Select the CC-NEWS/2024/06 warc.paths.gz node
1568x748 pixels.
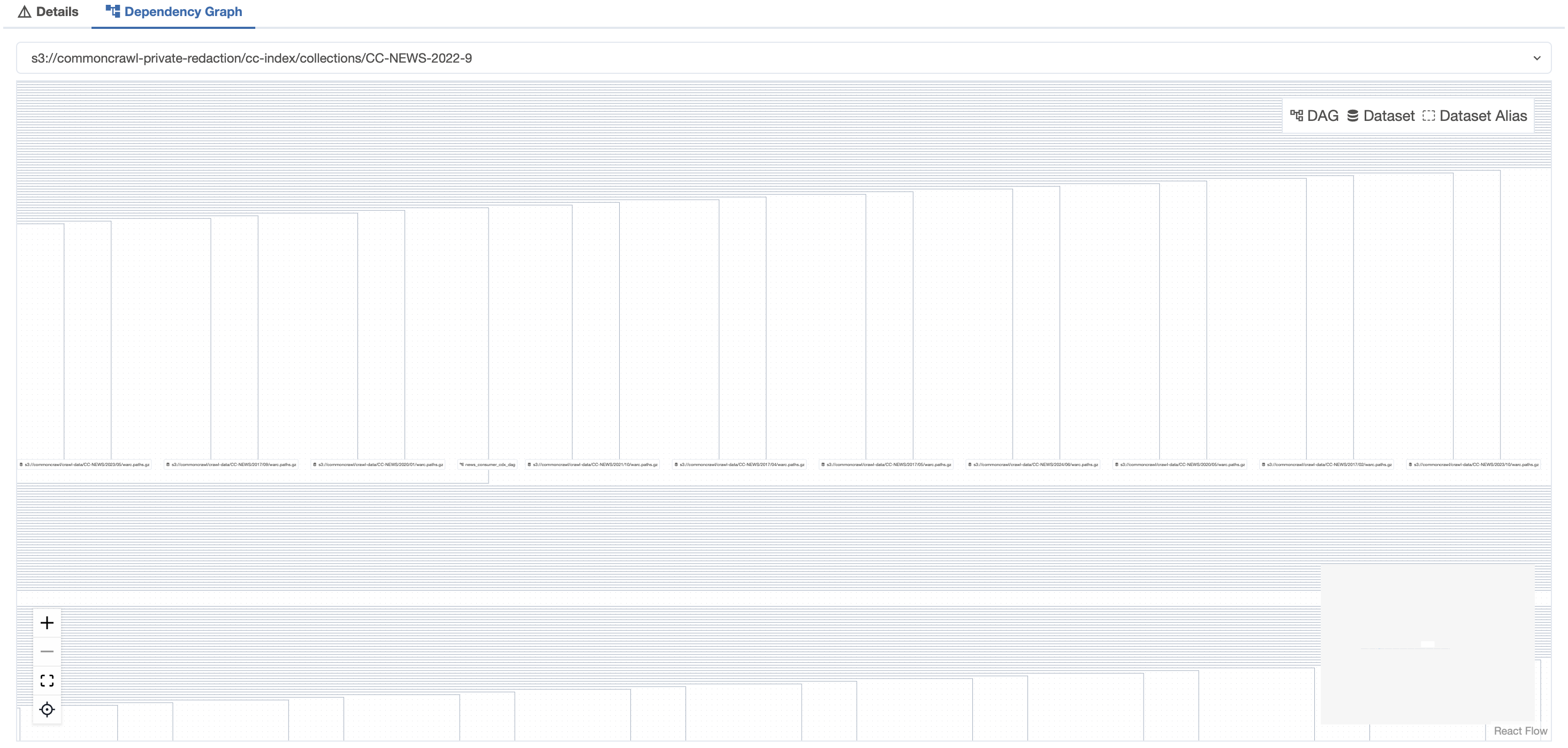tap(1033, 464)
